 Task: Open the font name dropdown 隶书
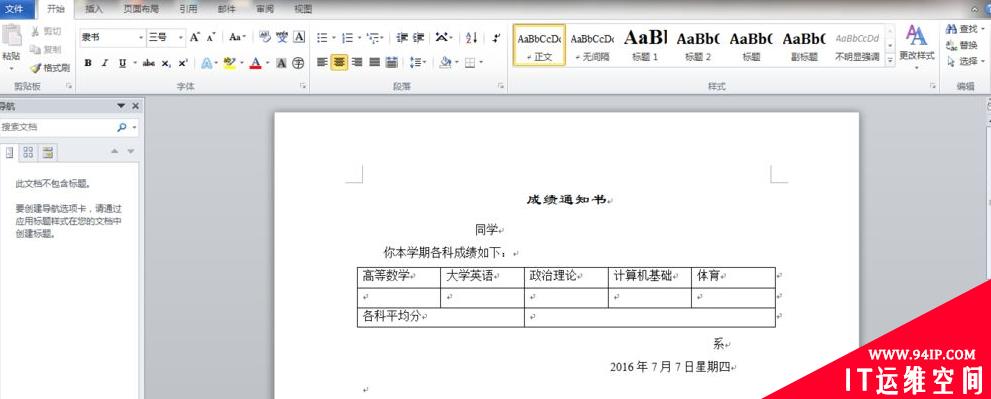113,37
